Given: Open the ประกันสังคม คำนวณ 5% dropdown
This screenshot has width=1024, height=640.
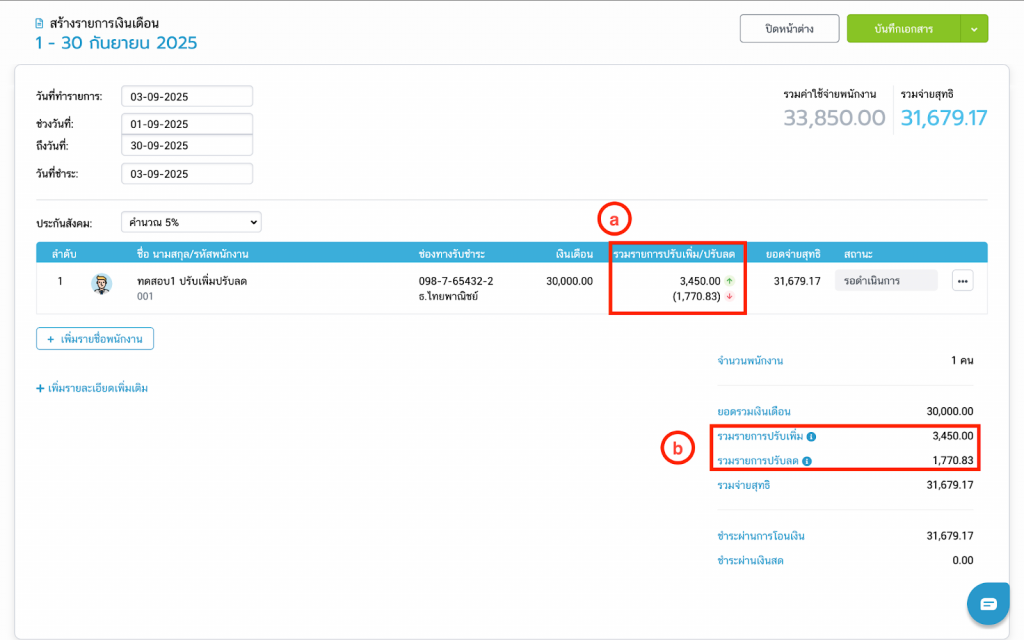Looking at the screenshot, I should [191, 221].
